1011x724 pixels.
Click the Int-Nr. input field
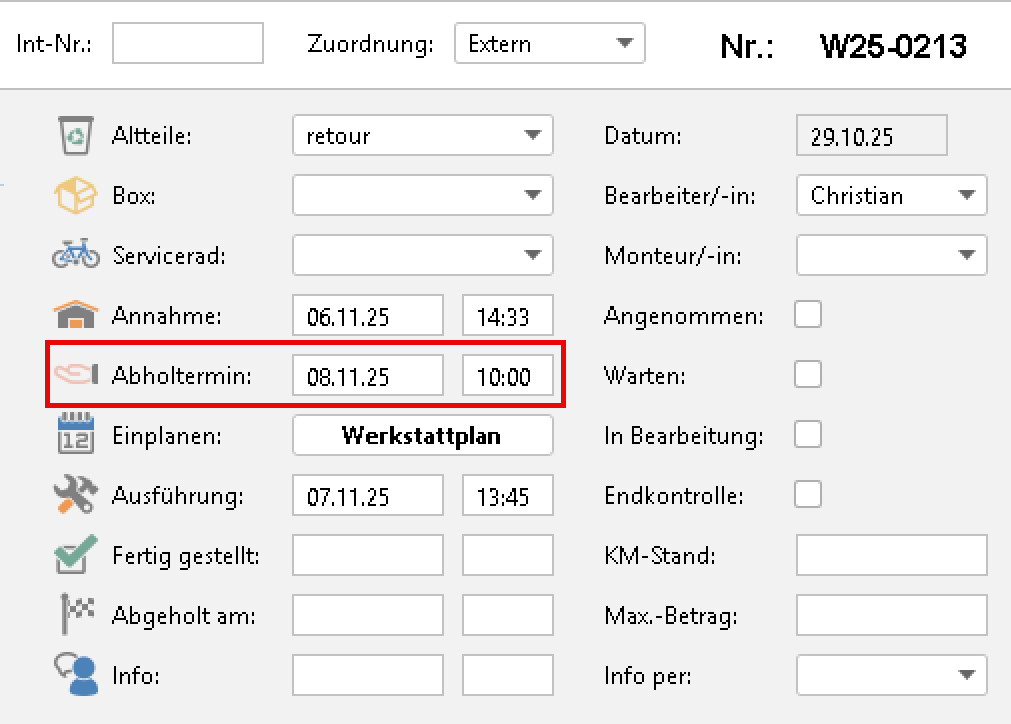click(187, 44)
